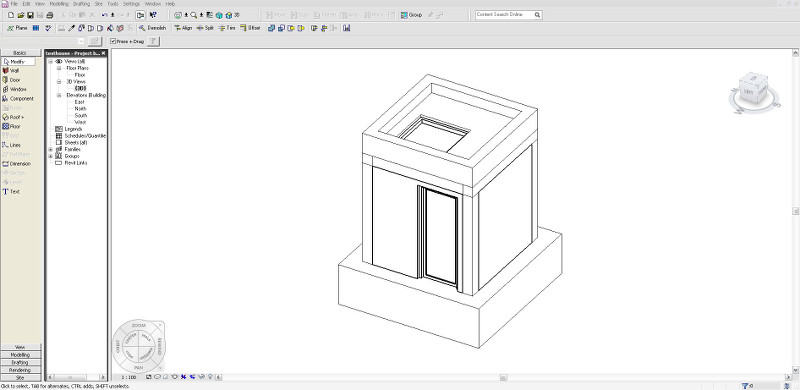Screen dimensions: 800x390
Task: Activate the Offset tool
Action: 250,28
